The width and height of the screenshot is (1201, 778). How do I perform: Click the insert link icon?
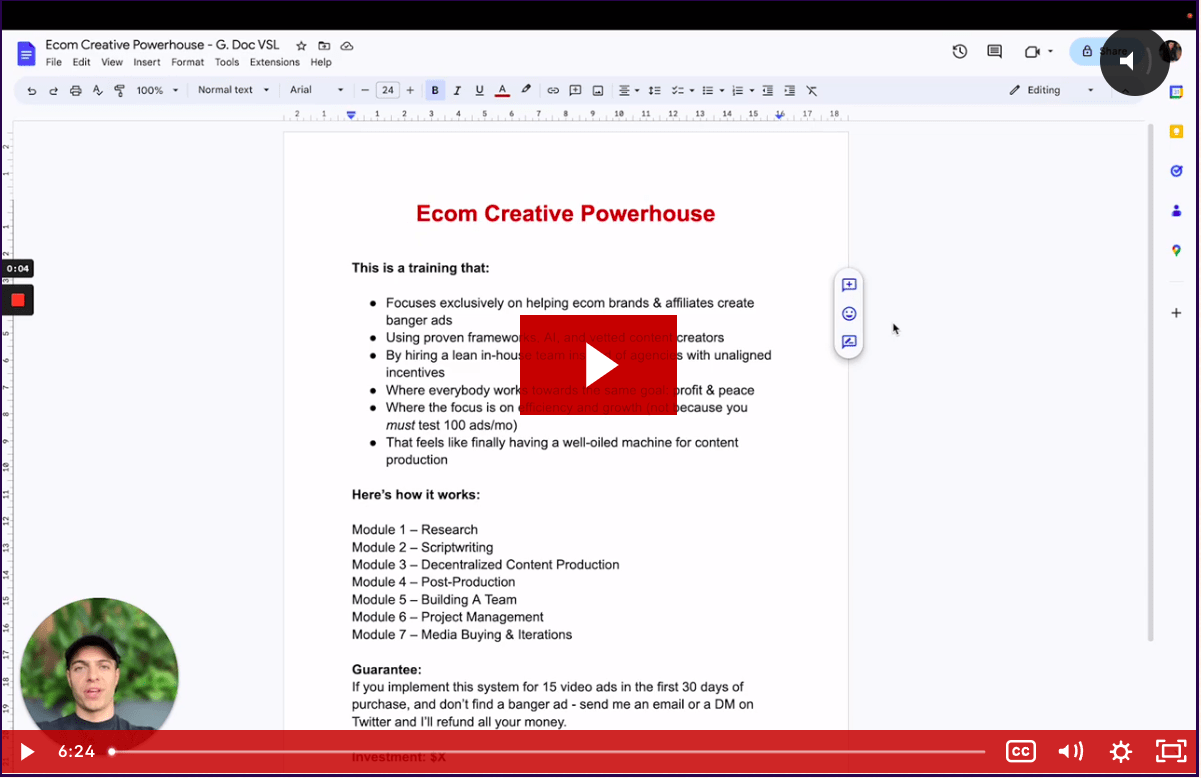(x=553, y=91)
